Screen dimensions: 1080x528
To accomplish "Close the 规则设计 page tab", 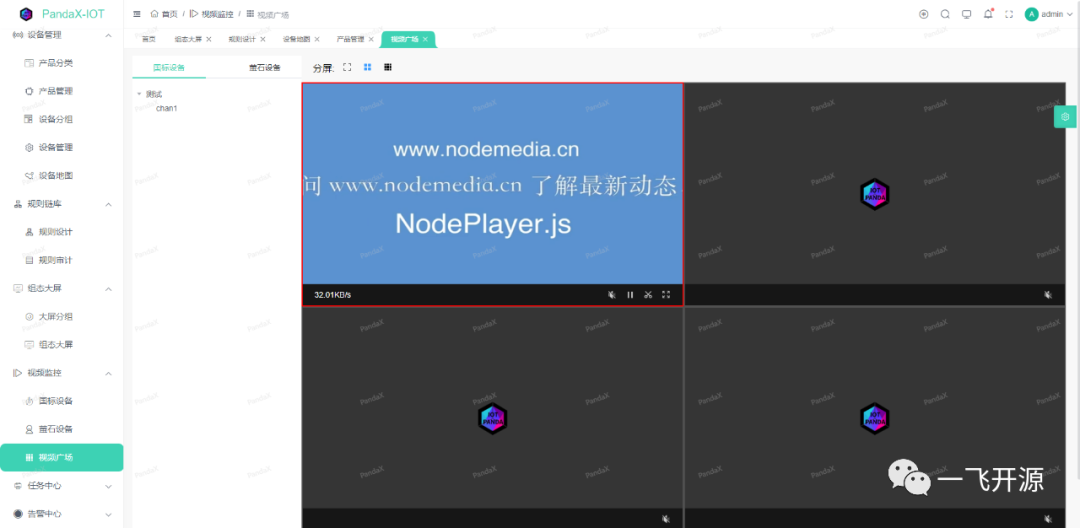I will tap(262, 39).
